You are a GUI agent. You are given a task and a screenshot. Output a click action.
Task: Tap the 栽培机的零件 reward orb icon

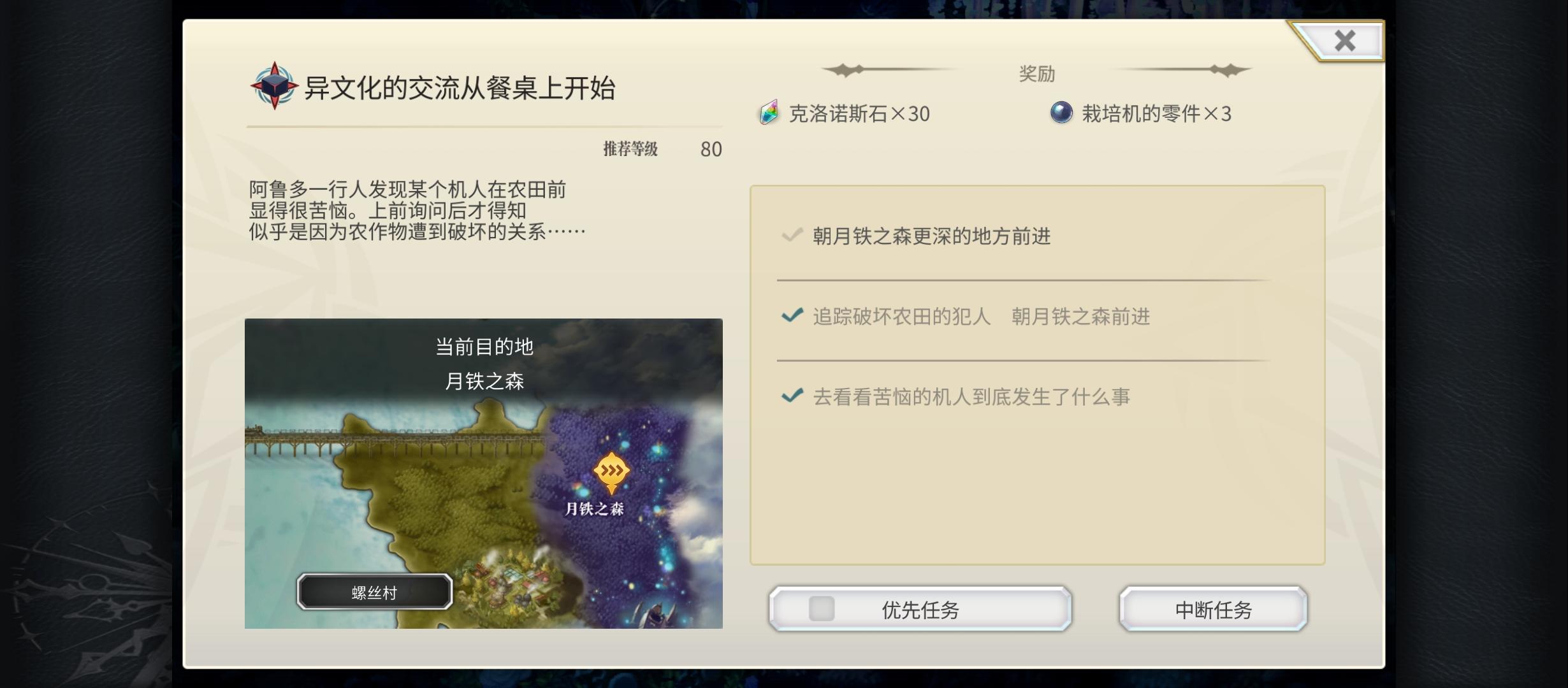pos(1061,113)
